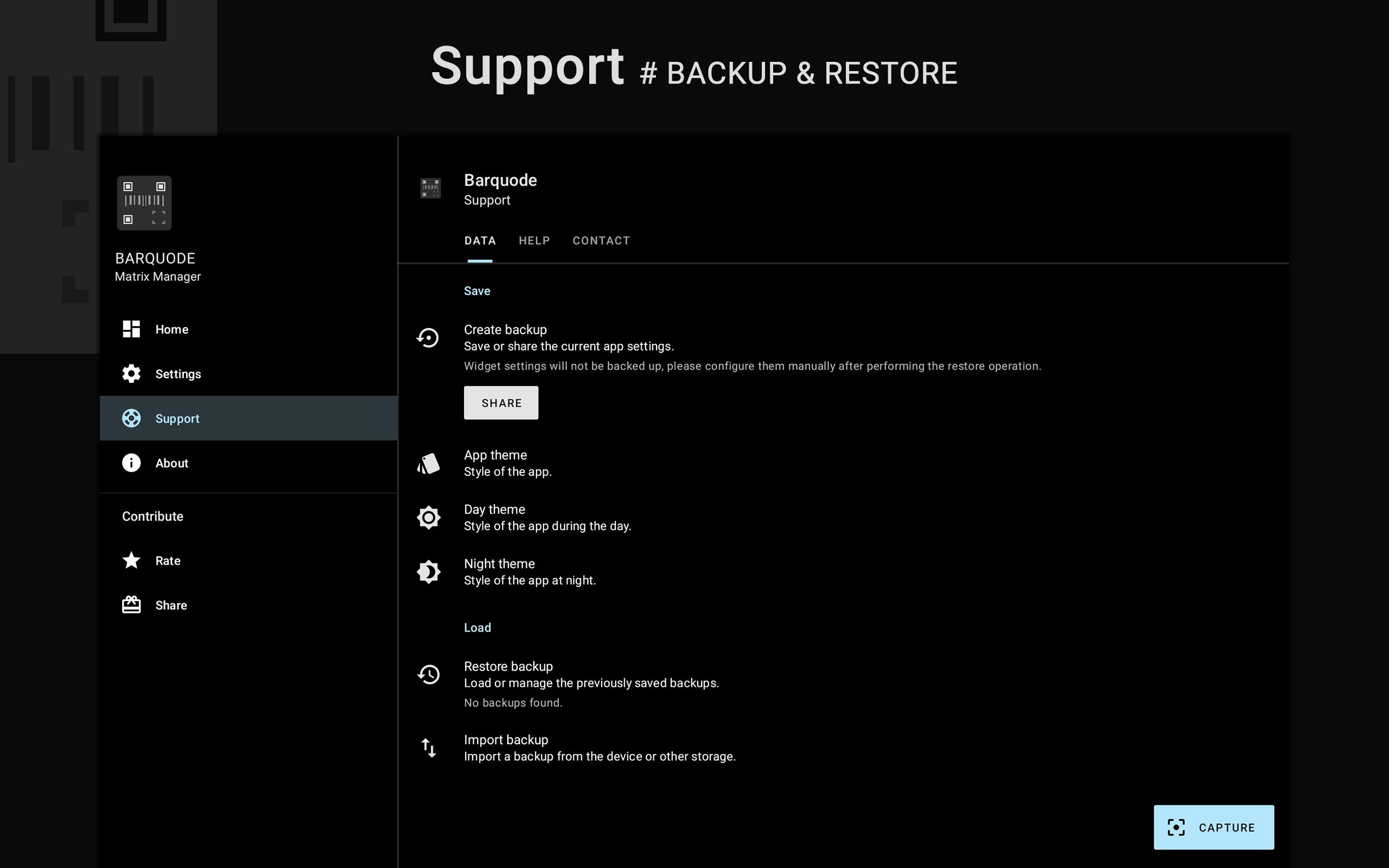Click the SHARE backup button
This screenshot has height=868, width=1389.
pos(501,403)
